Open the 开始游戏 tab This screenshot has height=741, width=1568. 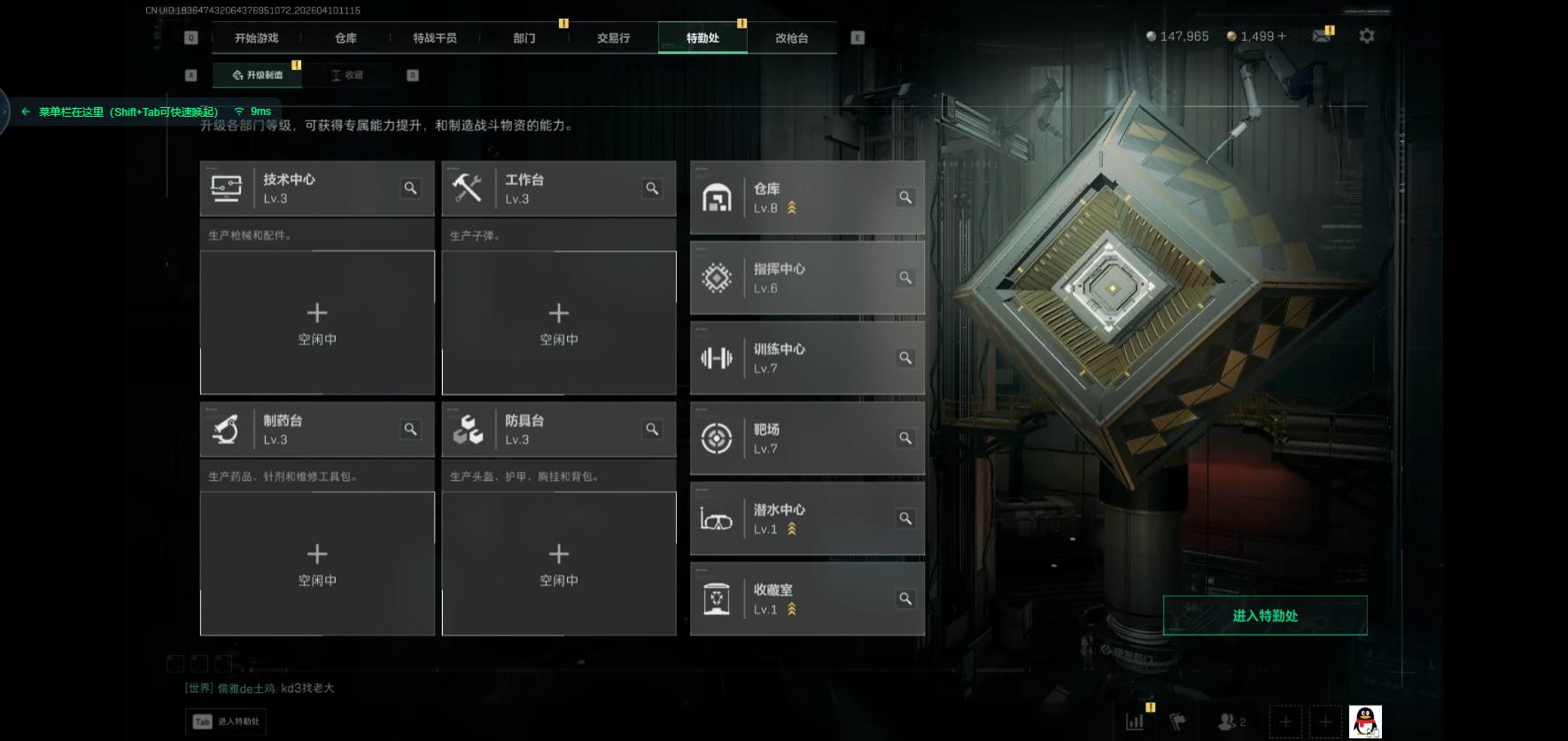pos(256,38)
